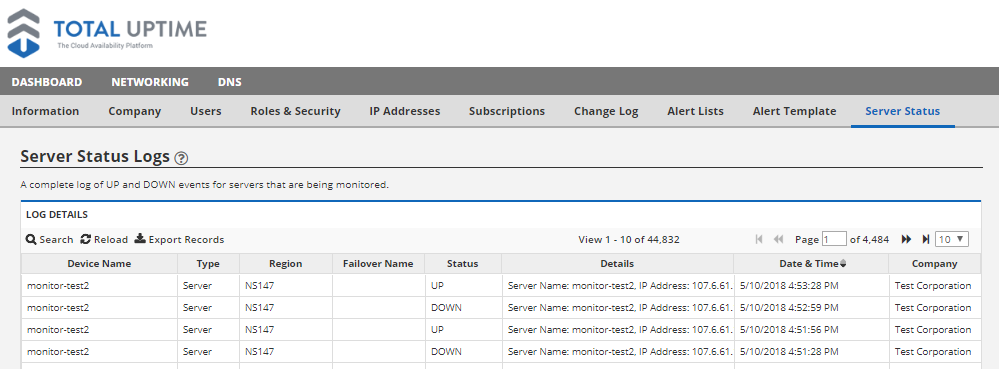Select the row dated 5/10/2018 4:51:56 PM
This screenshot has width=999, height=369.
(x=501, y=330)
